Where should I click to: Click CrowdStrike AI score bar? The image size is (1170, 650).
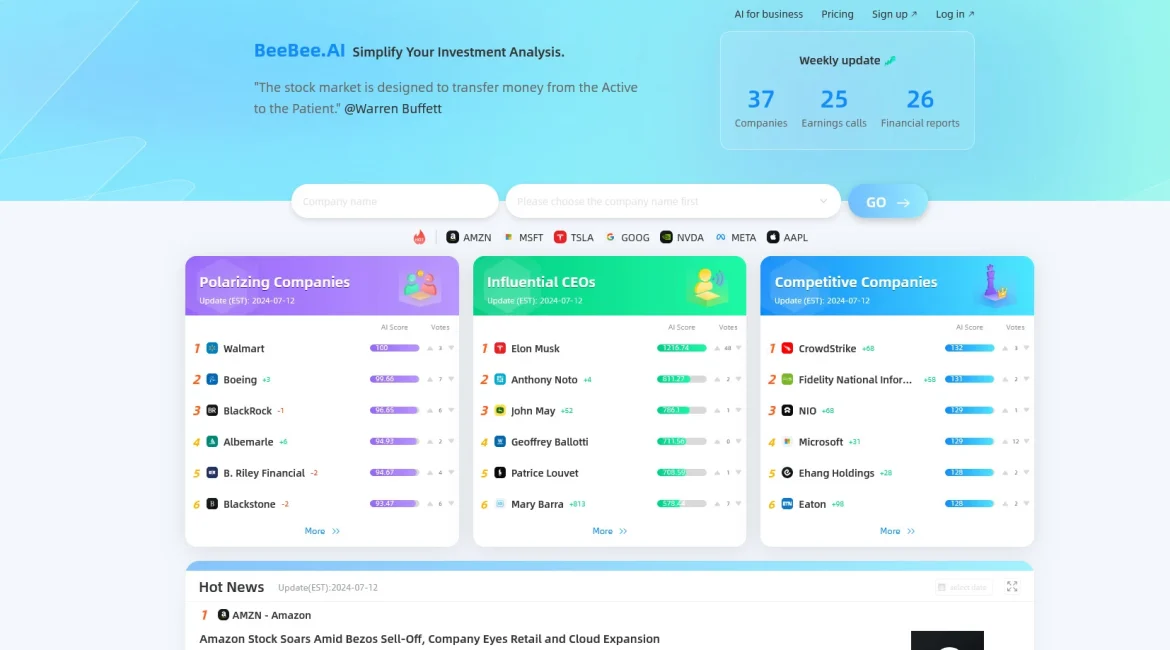pyautogui.click(x=969, y=349)
